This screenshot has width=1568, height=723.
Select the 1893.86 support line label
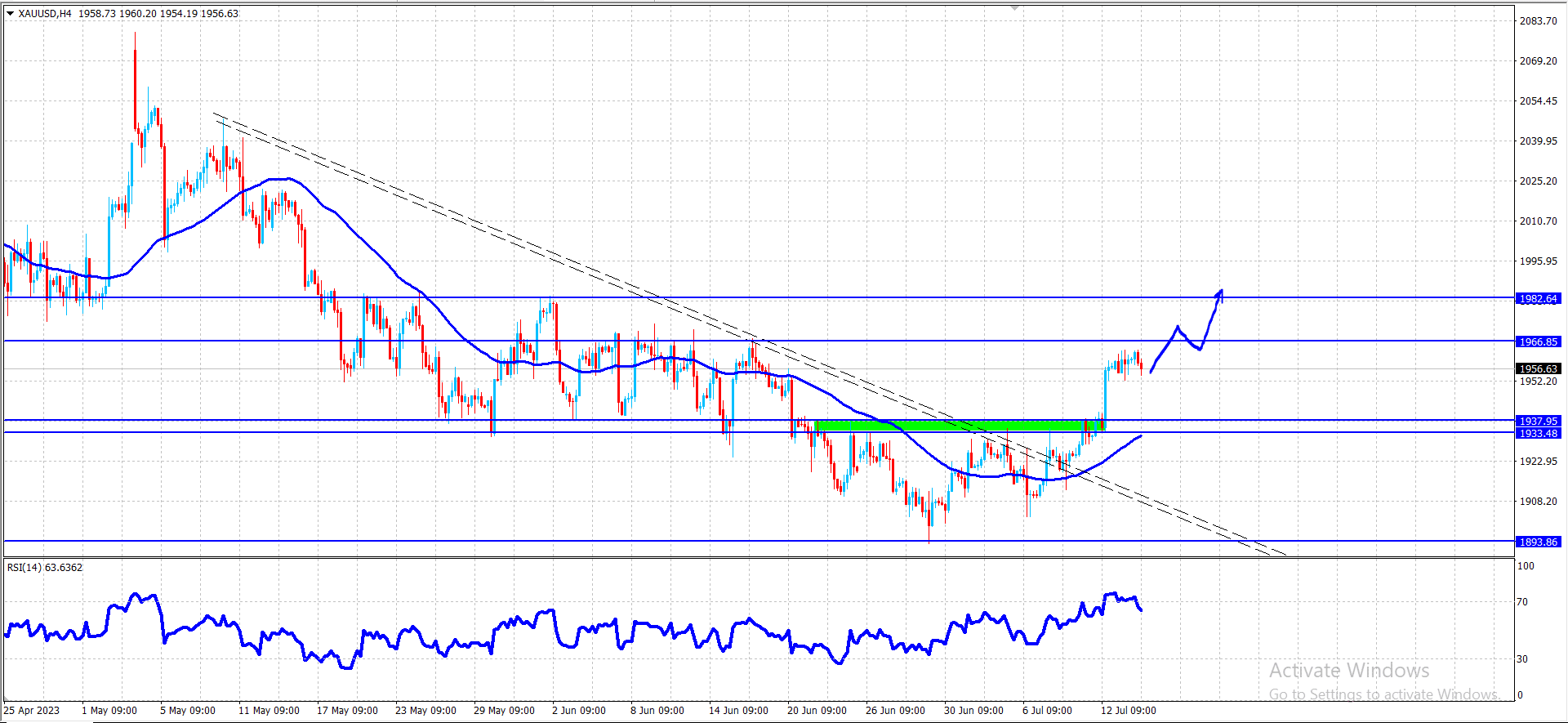coord(1539,542)
